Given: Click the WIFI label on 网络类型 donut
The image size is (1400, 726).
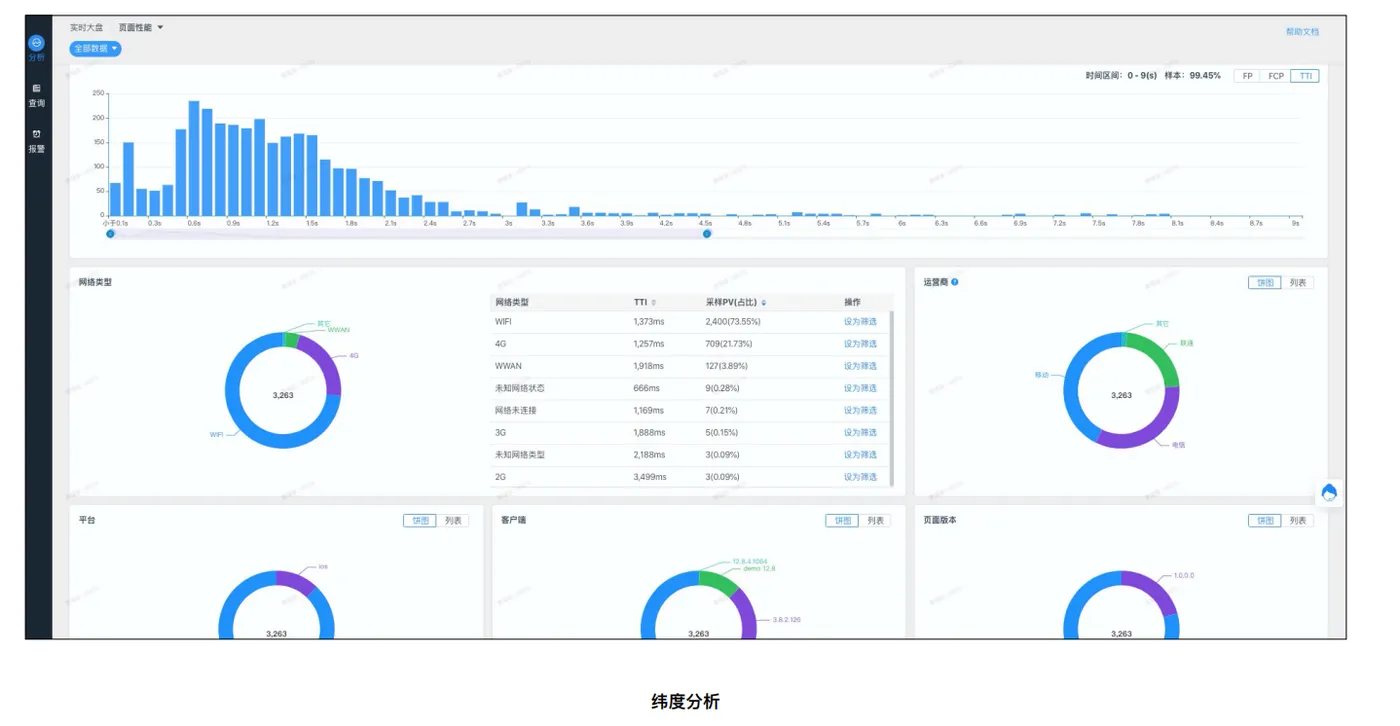Looking at the screenshot, I should [x=216, y=435].
